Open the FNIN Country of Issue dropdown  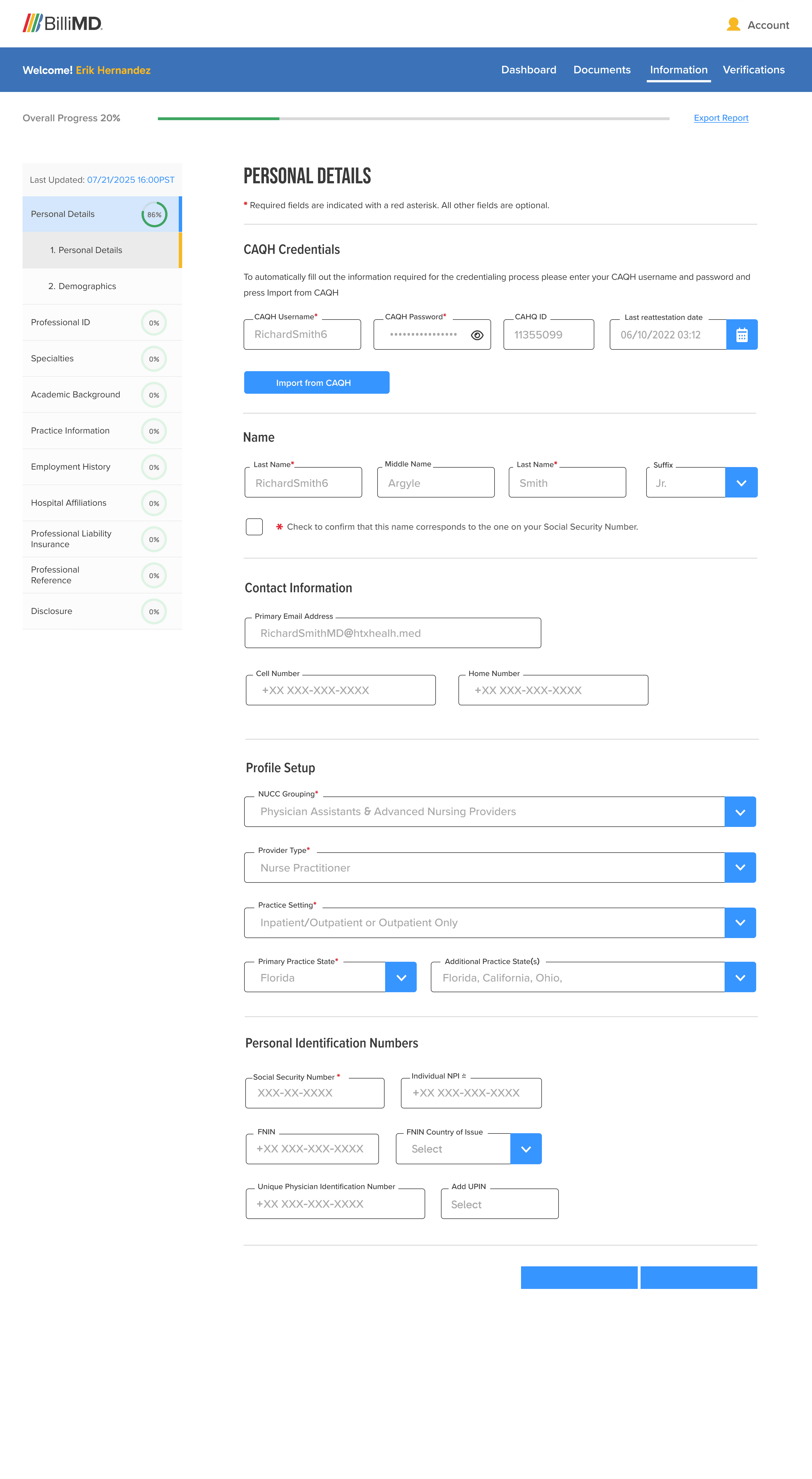pos(526,1149)
